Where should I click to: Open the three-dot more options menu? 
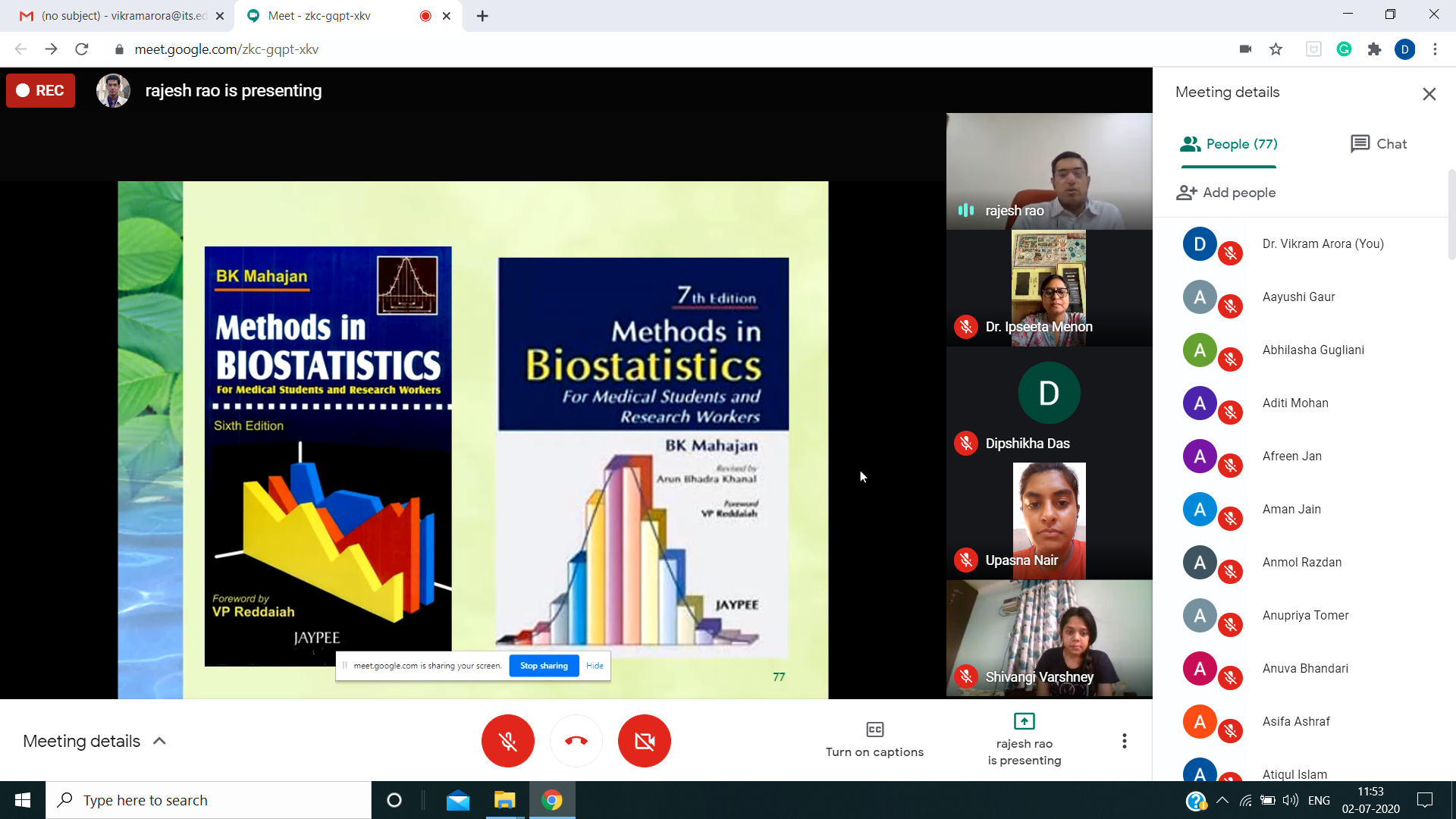coord(1124,741)
